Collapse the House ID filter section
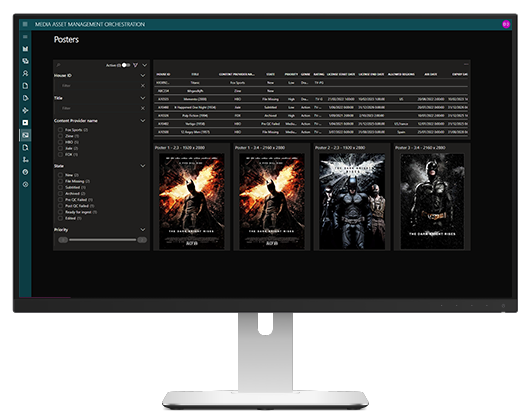 (143, 75)
